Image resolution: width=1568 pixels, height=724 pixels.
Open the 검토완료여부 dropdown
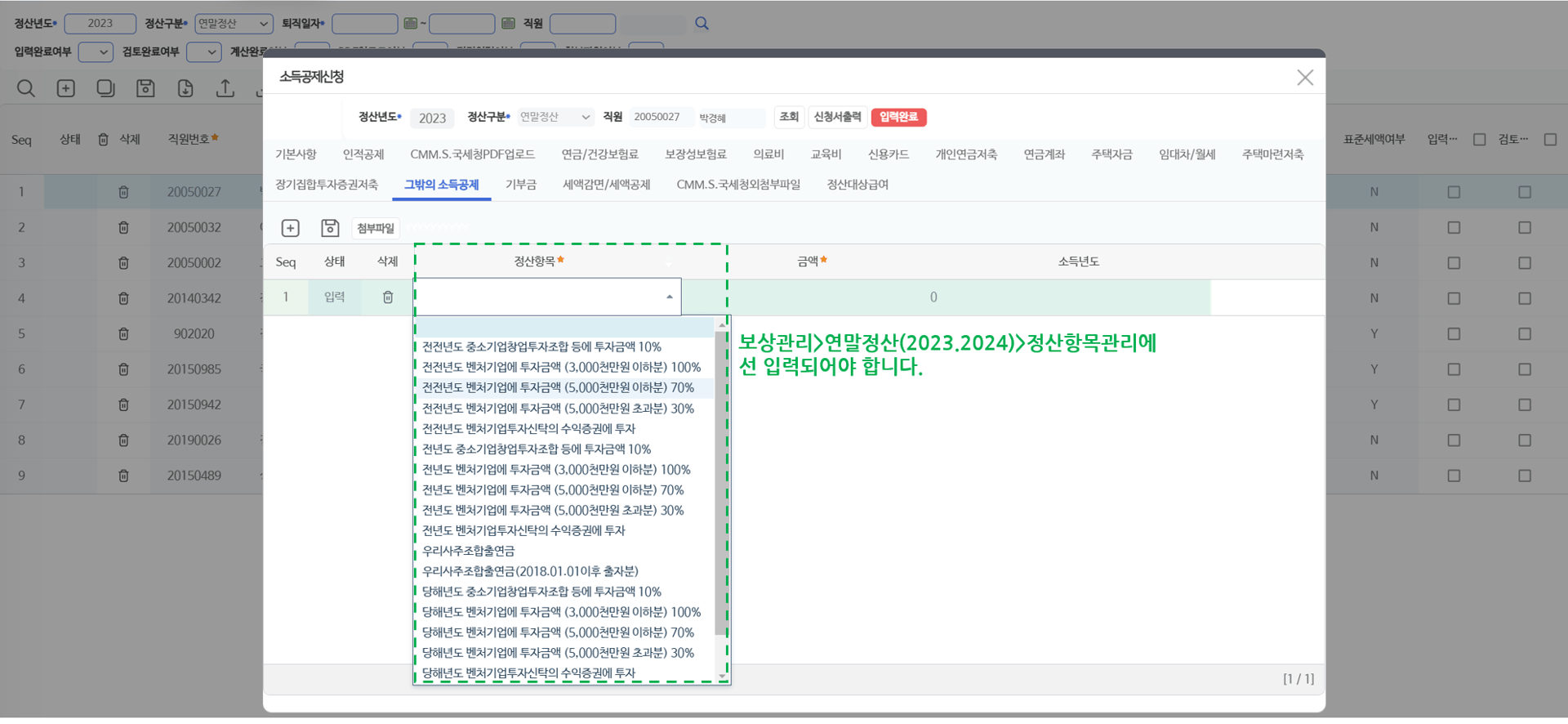[x=204, y=52]
